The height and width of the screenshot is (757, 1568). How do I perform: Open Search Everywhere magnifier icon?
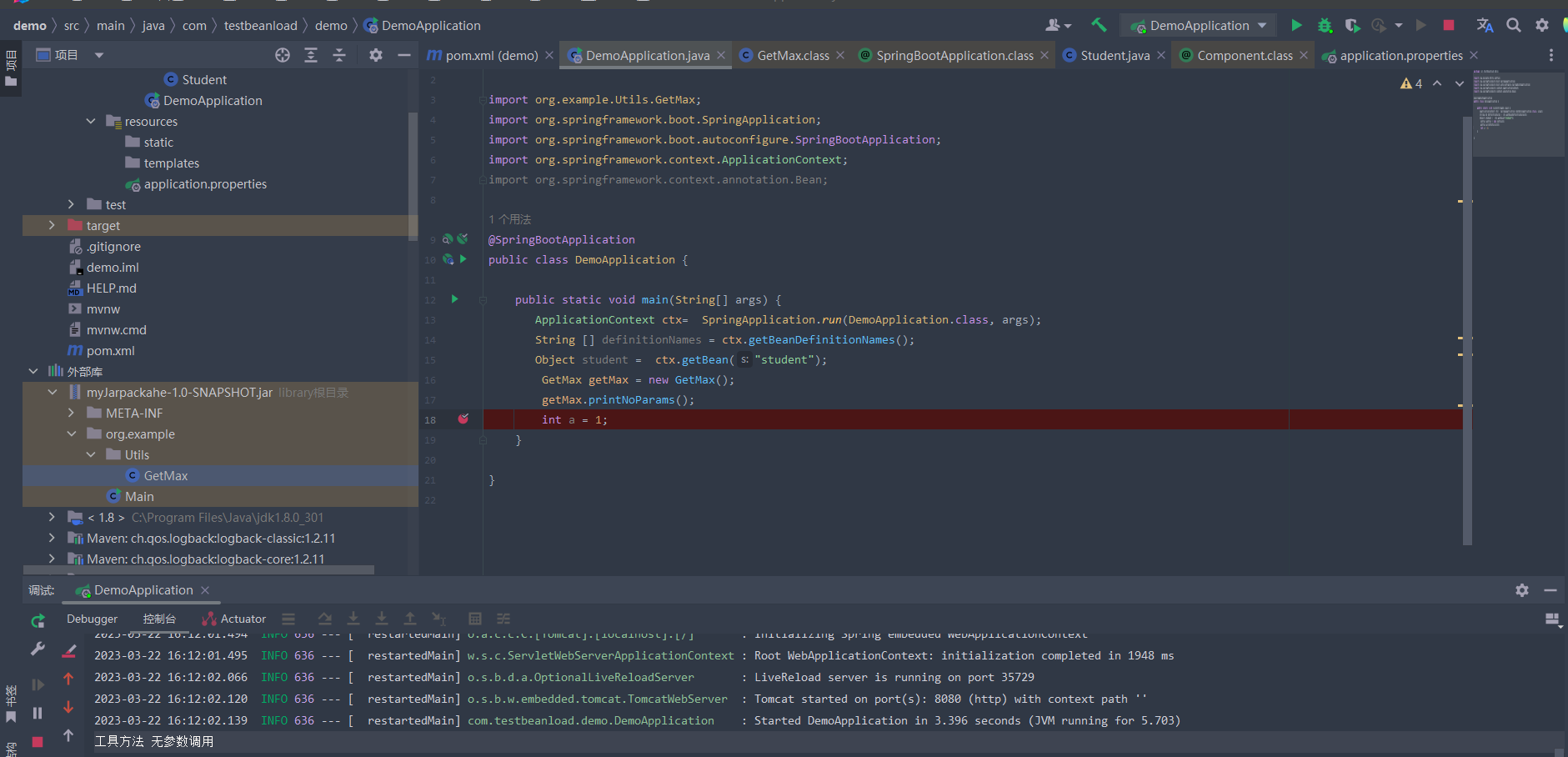(x=1514, y=26)
